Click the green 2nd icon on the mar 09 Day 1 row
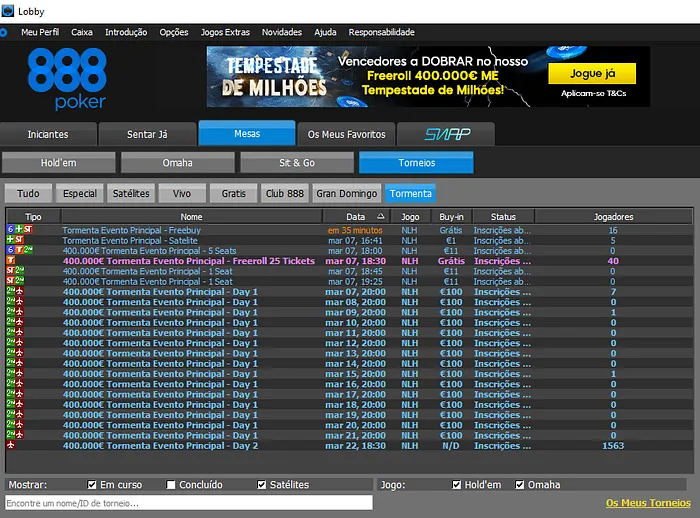 [x=11, y=311]
